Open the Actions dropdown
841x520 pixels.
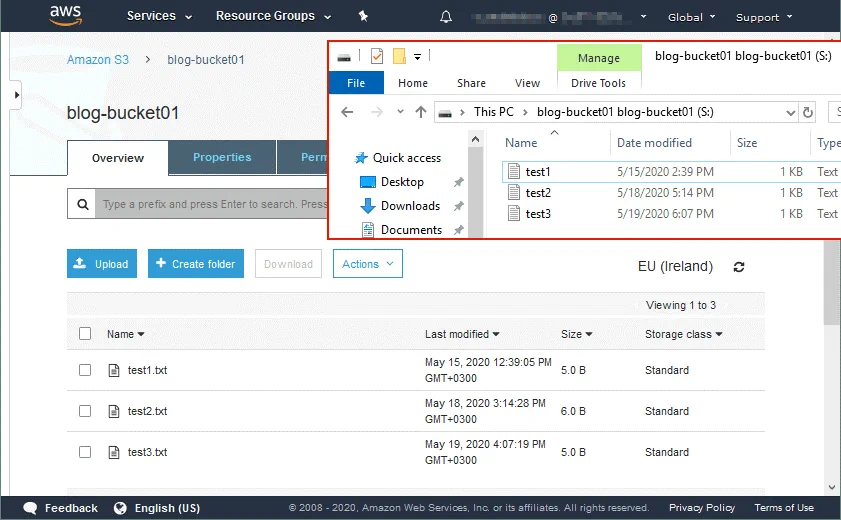367,264
